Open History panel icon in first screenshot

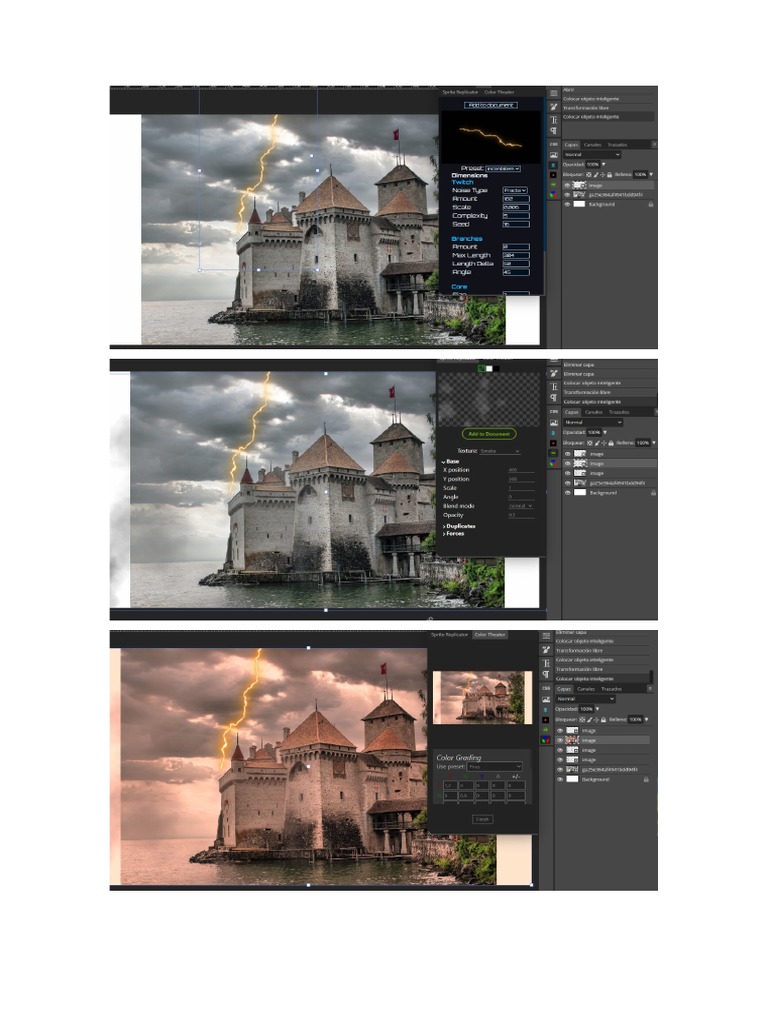(x=554, y=93)
